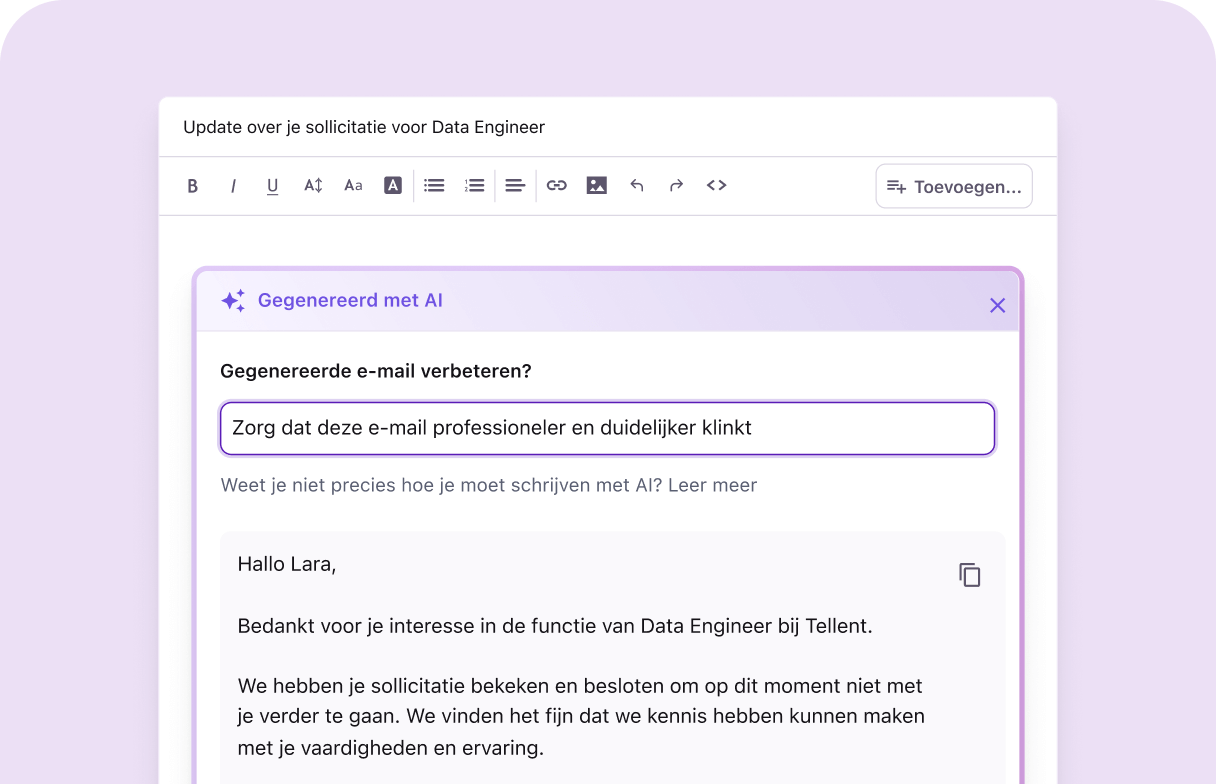Redo the last change
The width and height of the screenshot is (1216, 784).
coord(677,185)
